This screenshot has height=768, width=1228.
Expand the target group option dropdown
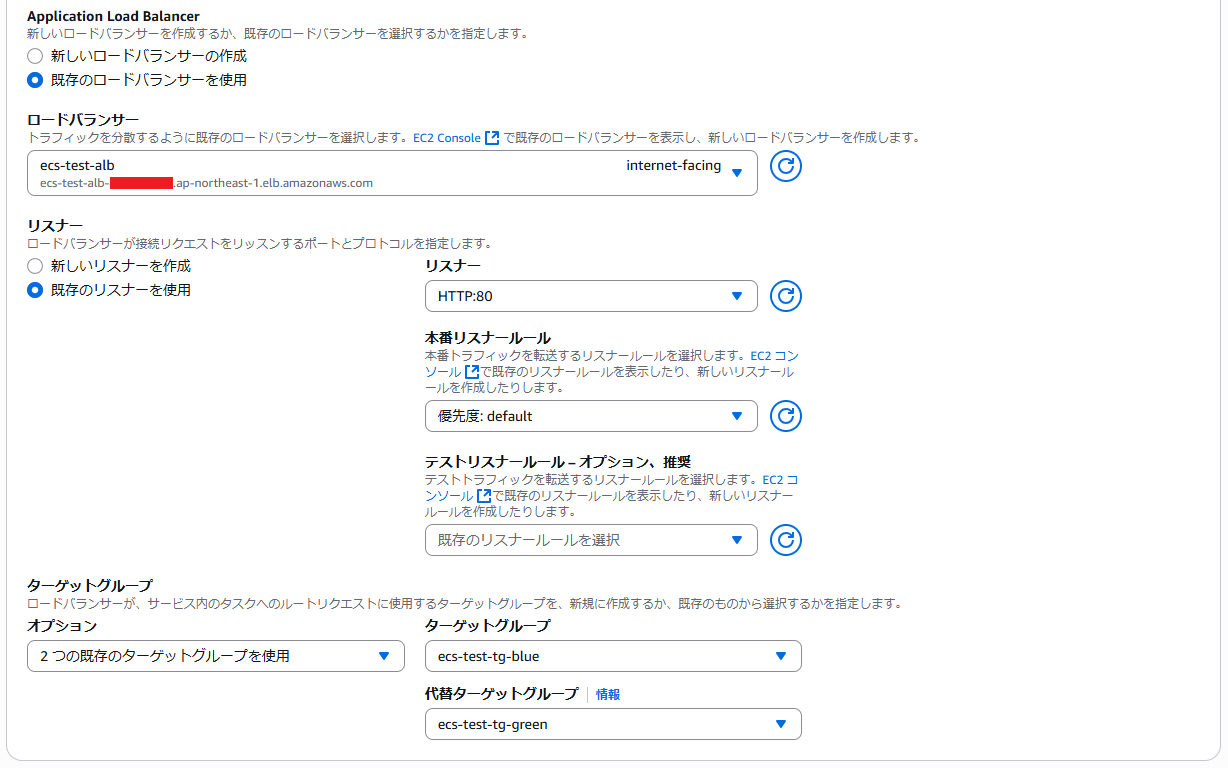tap(216, 656)
